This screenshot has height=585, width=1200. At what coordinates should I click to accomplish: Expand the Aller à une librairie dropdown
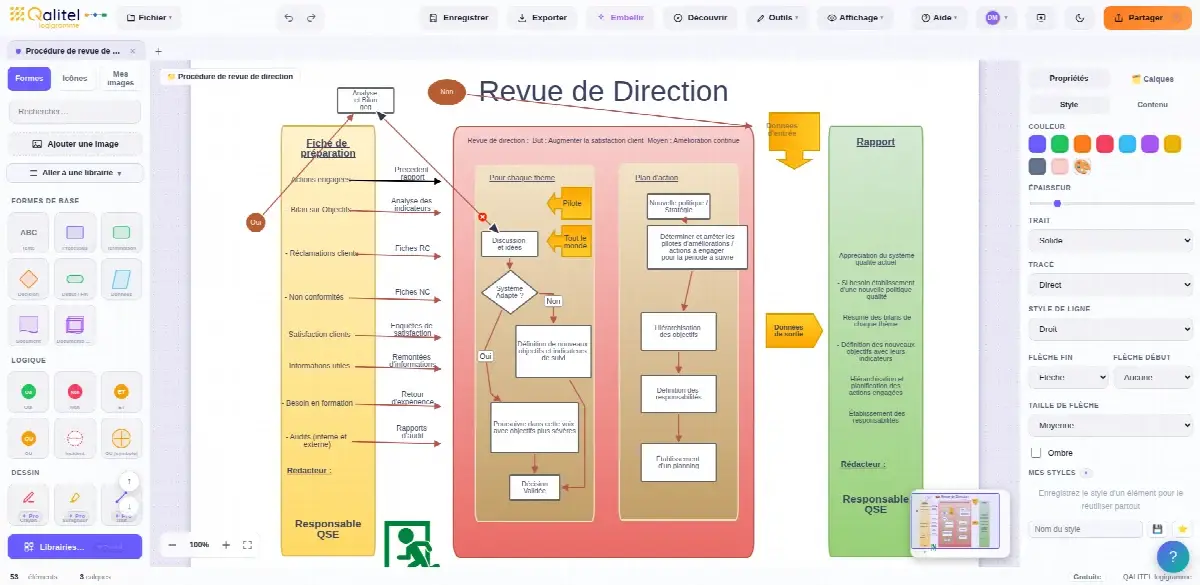75,173
